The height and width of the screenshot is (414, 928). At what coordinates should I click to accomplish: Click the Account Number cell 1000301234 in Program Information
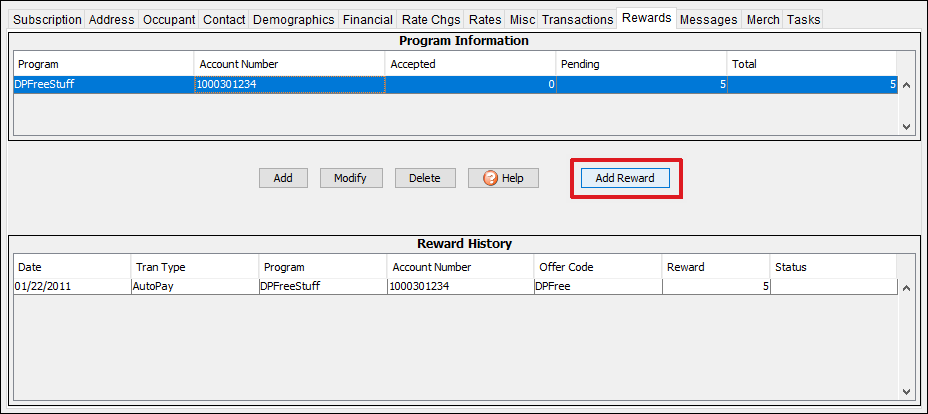click(x=288, y=85)
